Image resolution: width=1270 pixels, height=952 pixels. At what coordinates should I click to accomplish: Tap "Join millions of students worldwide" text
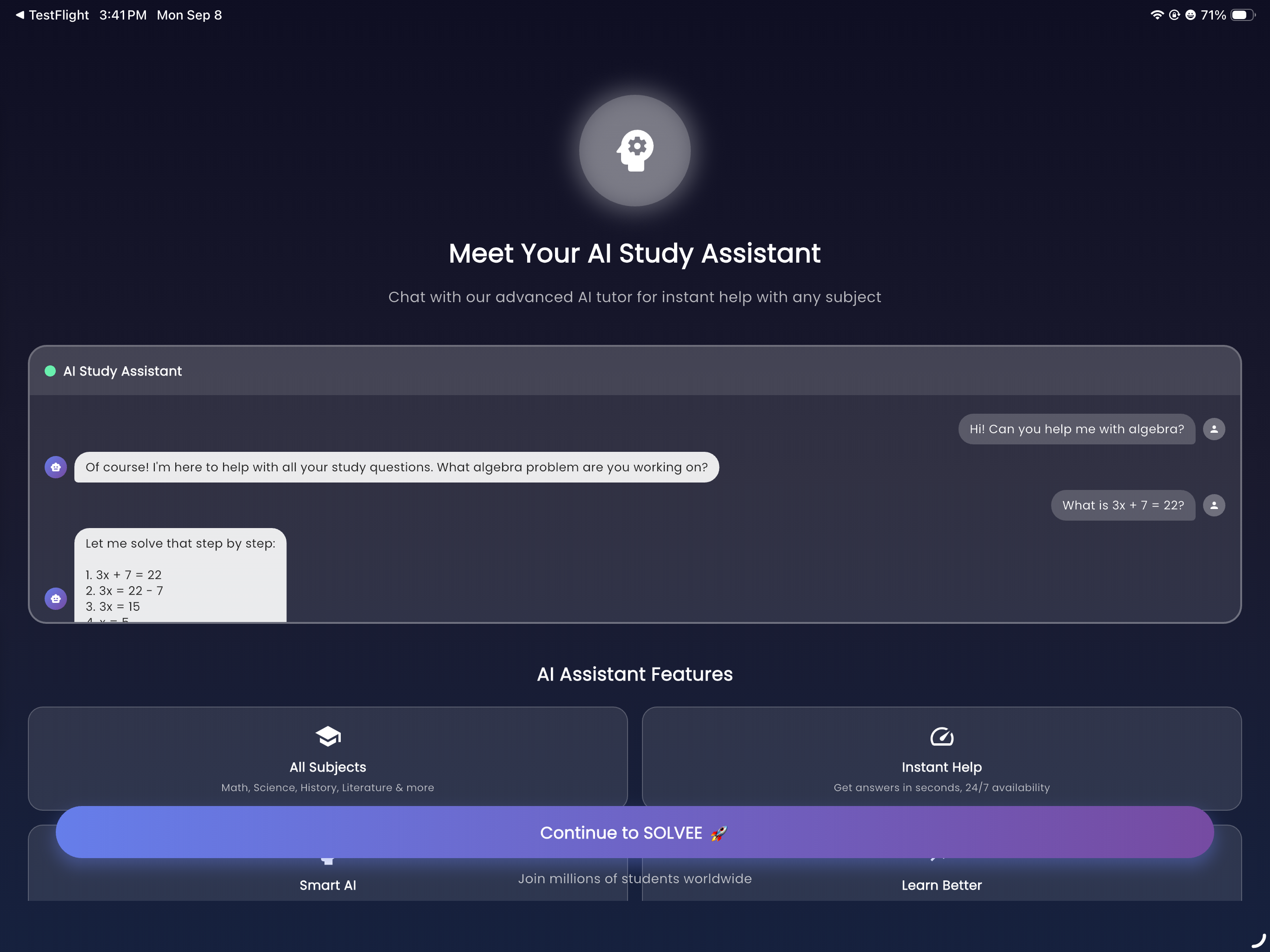(635, 879)
